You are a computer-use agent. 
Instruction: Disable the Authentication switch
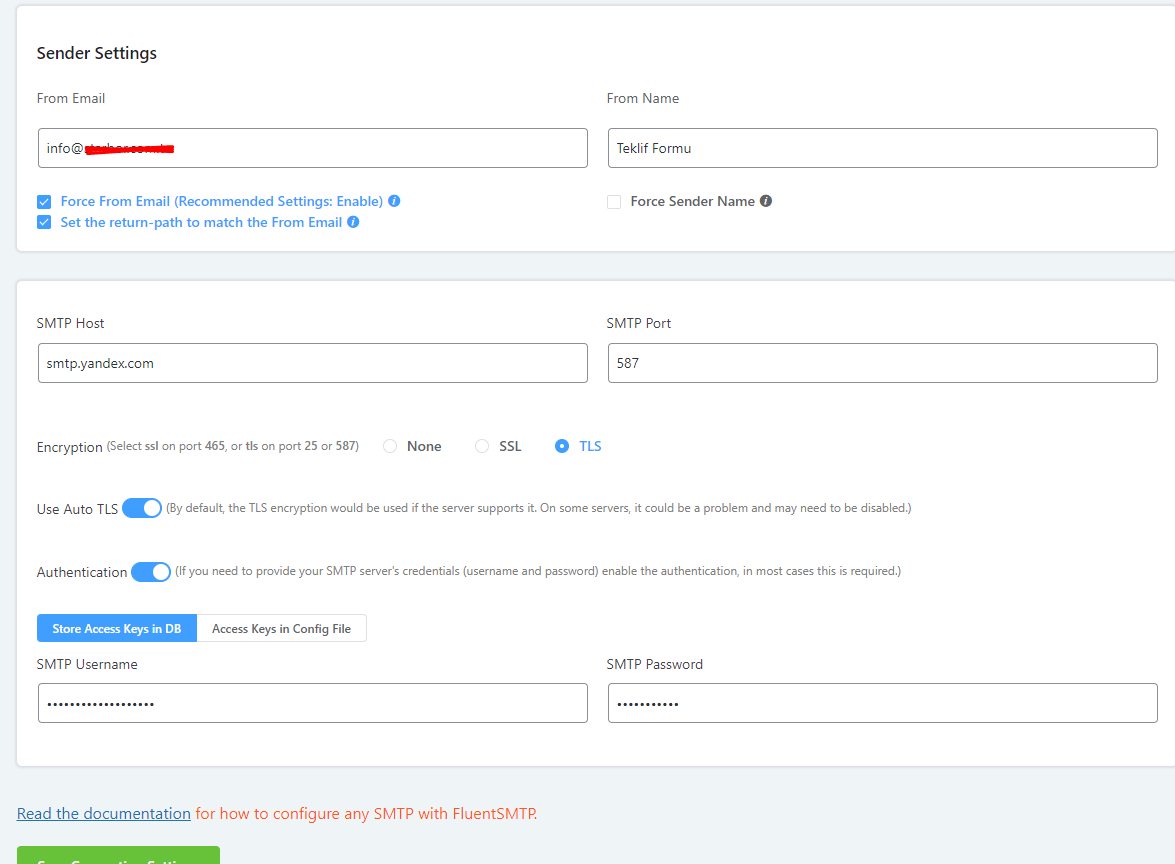[151, 572]
